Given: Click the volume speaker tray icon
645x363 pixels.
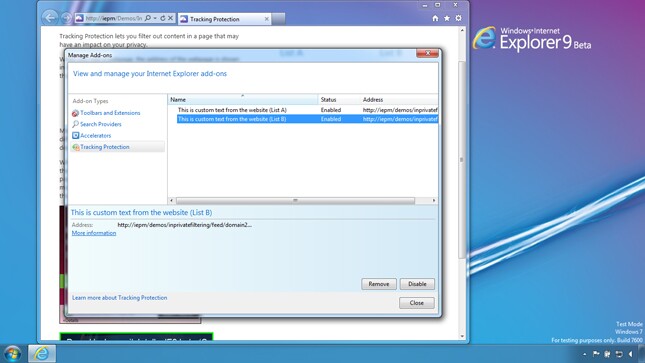Looking at the screenshot, I should (631, 354).
